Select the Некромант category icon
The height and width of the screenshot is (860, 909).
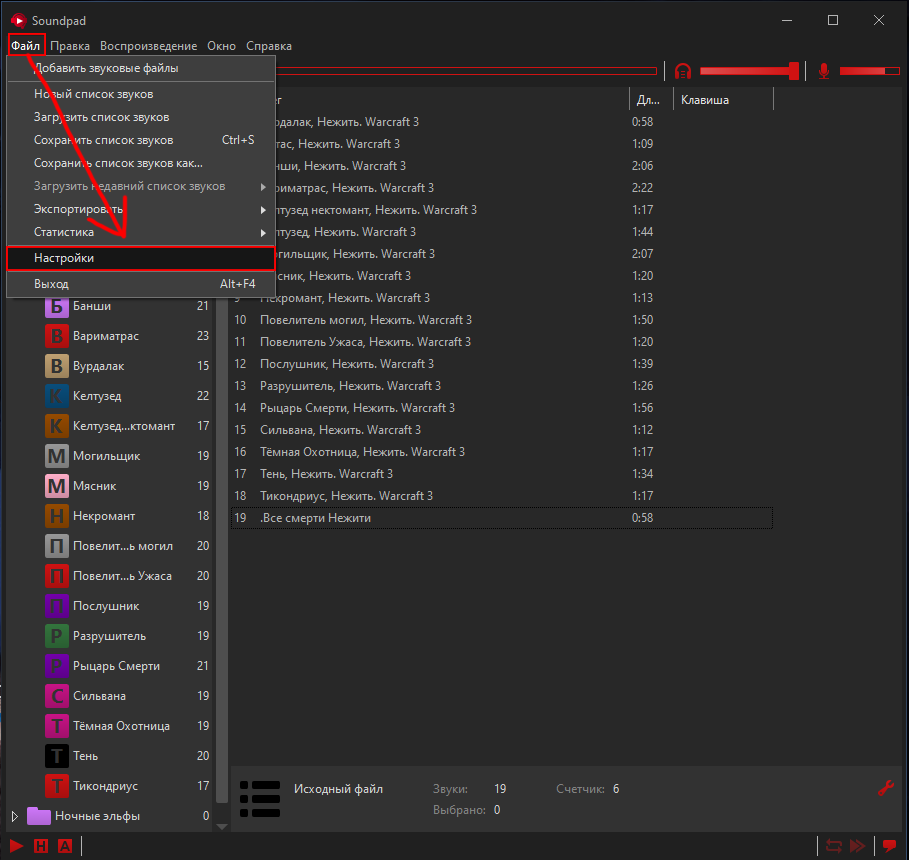click(x=57, y=516)
